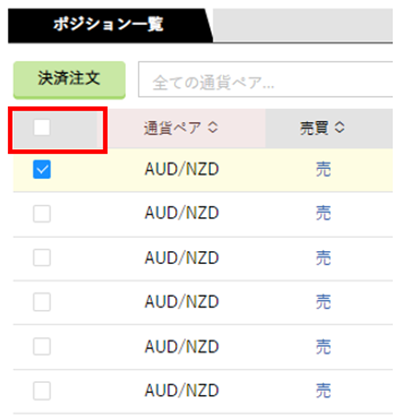Click AUD/NZD text in the last row
This screenshot has width=403, height=420.
click(182, 391)
